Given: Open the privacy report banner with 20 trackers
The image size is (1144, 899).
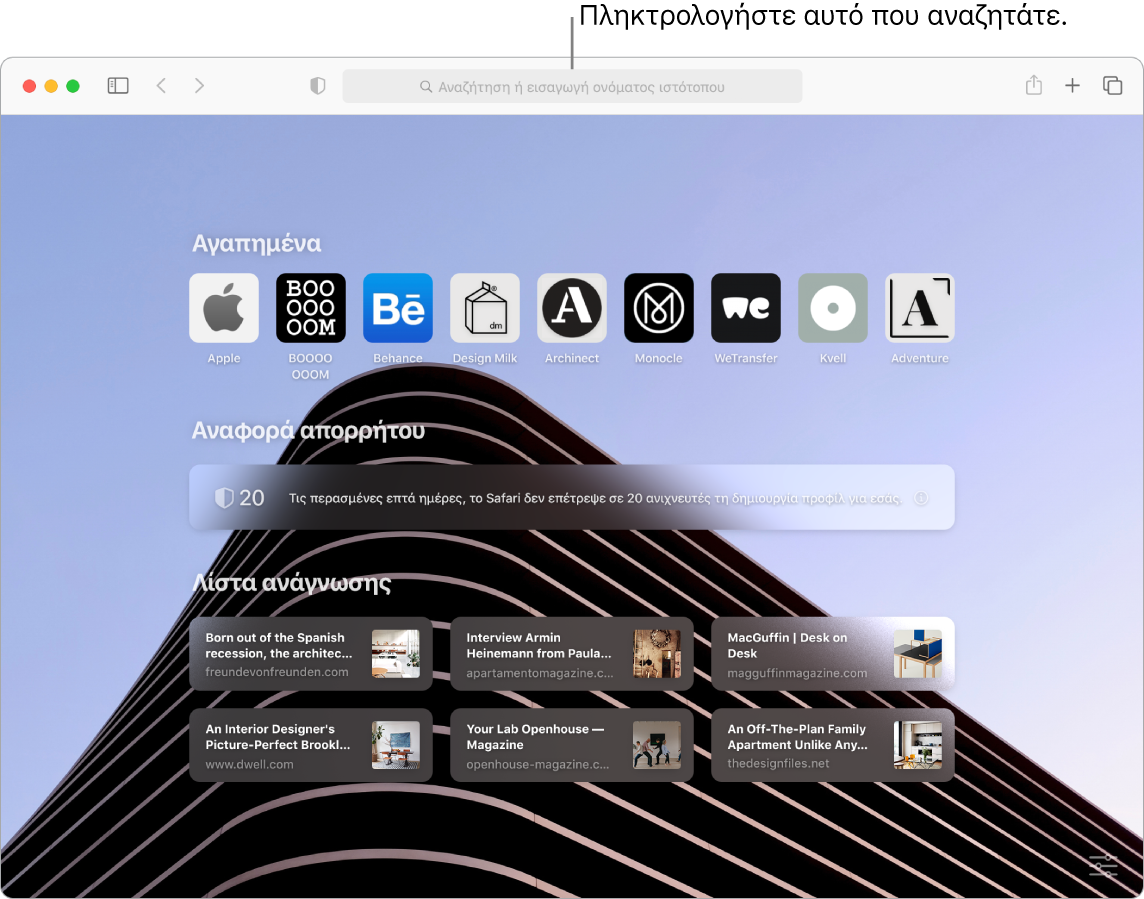Looking at the screenshot, I should click(x=572, y=497).
